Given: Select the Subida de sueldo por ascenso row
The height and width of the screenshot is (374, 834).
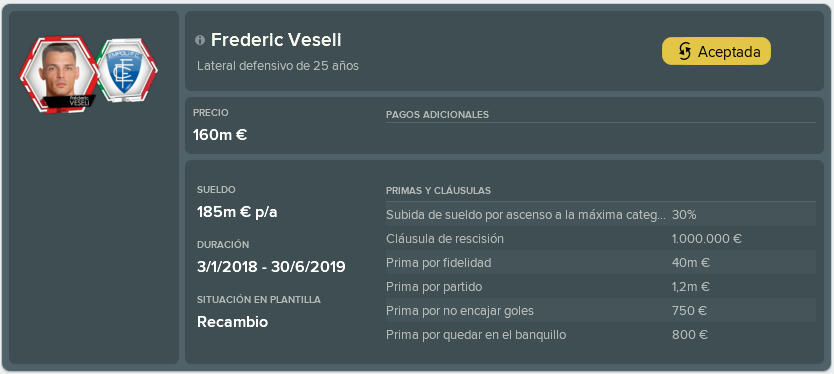Looking at the screenshot, I should [x=601, y=215].
